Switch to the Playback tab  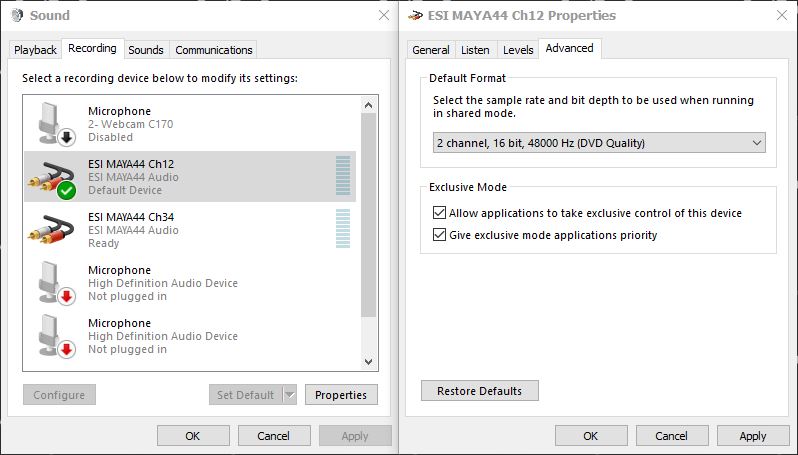point(36,50)
